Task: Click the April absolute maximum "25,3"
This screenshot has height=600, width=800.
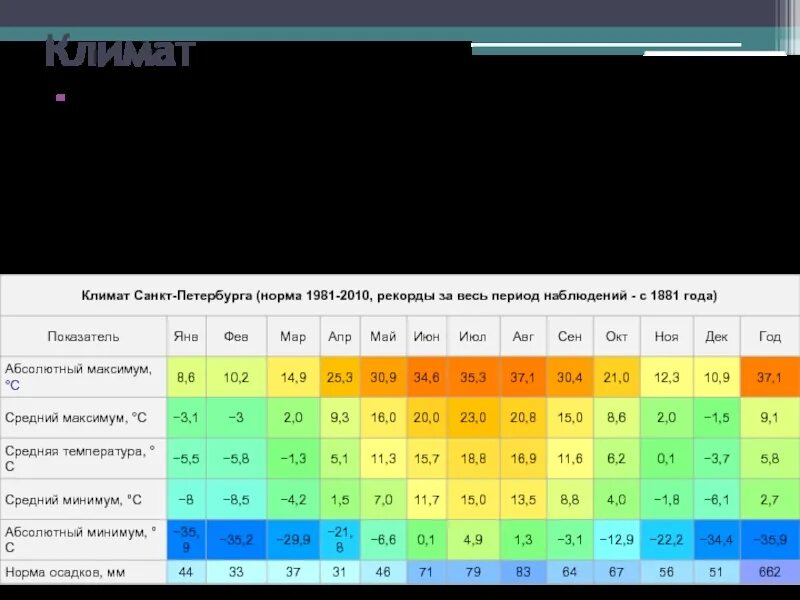Action: 340,378
